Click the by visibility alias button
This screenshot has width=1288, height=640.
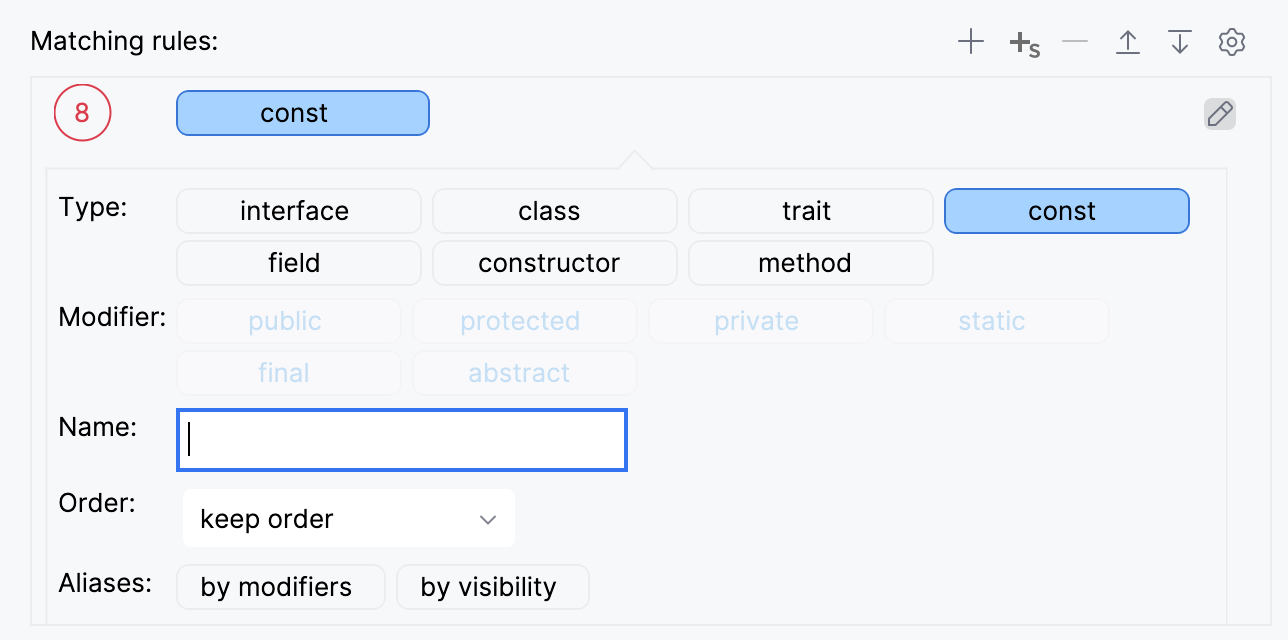(x=492, y=587)
